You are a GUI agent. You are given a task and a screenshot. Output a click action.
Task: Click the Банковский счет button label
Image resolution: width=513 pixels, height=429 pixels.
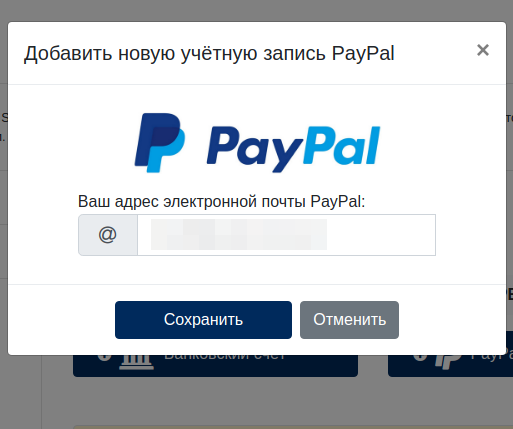point(225,358)
